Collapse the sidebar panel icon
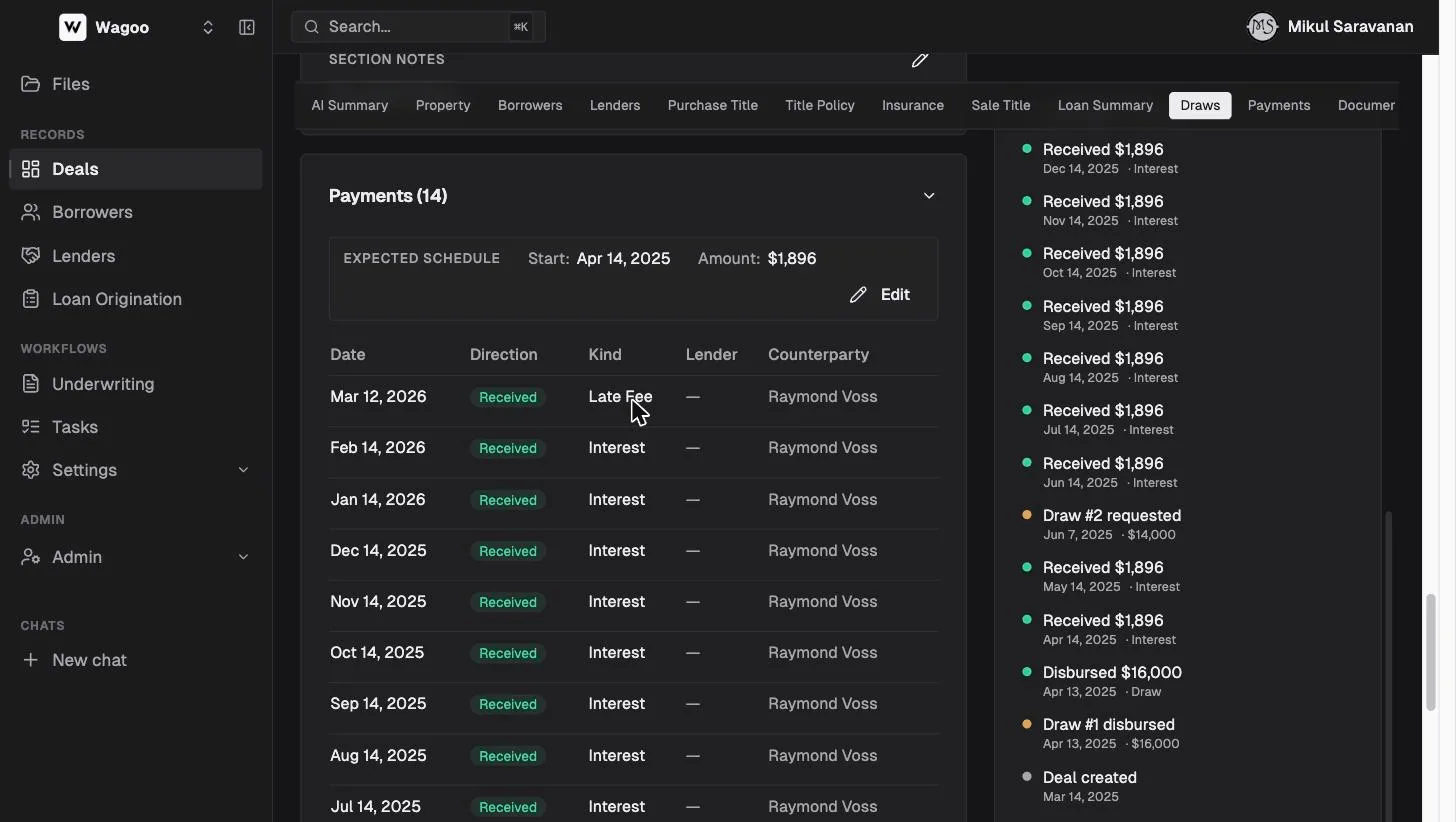1456x822 pixels. [x=247, y=28]
